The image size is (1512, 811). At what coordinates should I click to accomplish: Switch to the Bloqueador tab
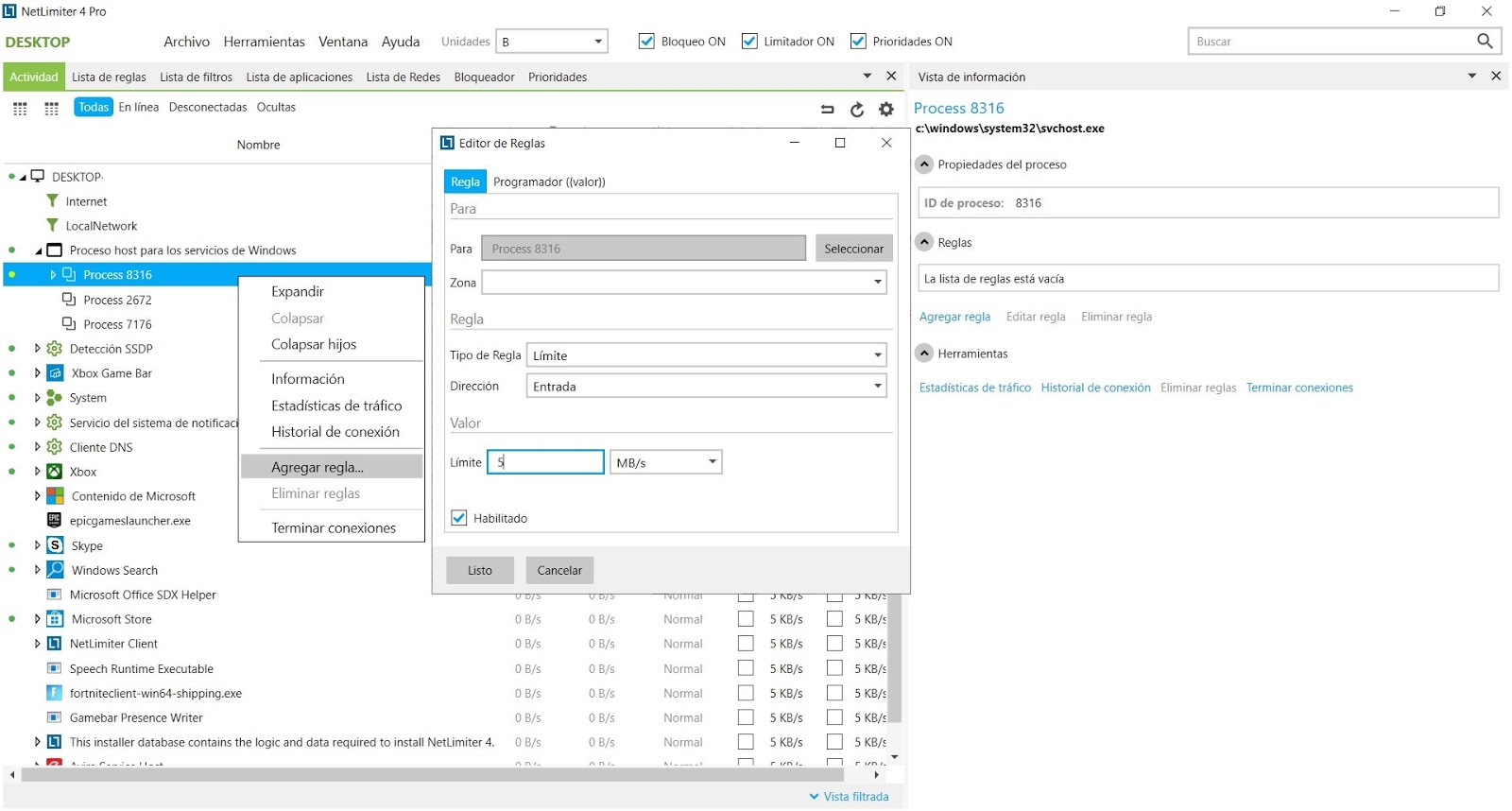(x=484, y=78)
